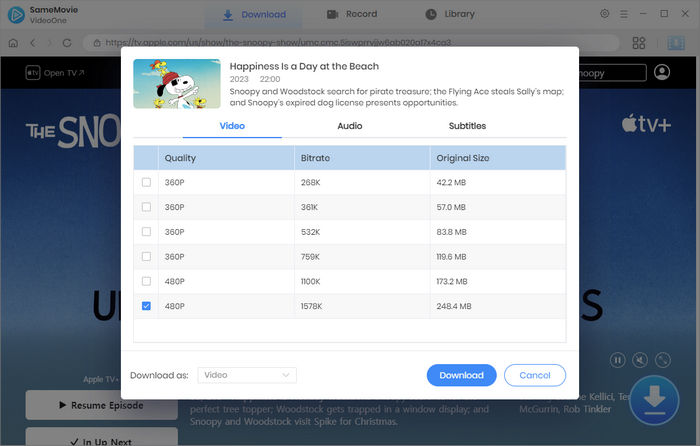The height and width of the screenshot is (446, 700).
Task: Open the four-squares grid icon
Action: (639, 43)
